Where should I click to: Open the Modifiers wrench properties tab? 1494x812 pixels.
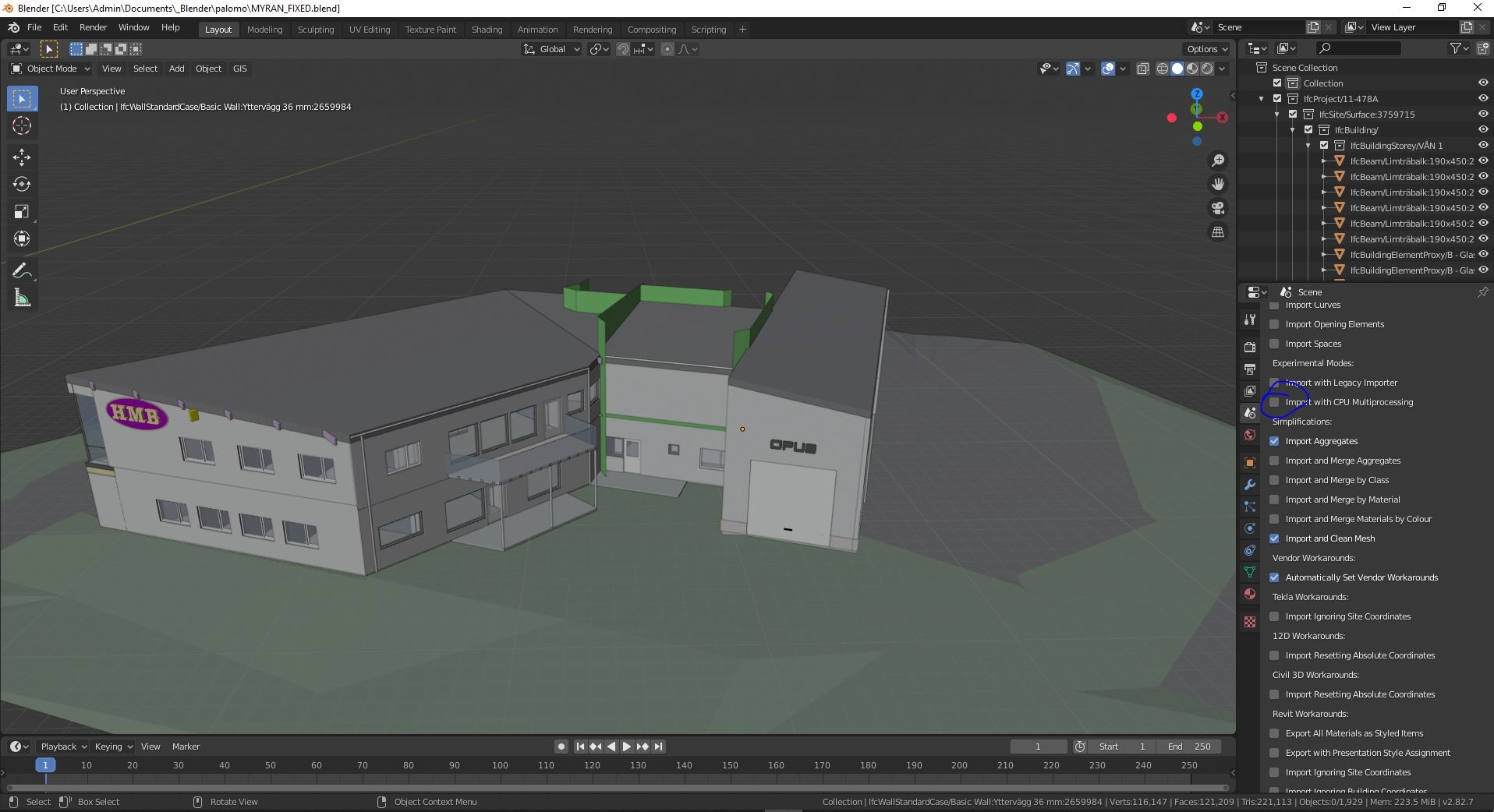(1250, 485)
